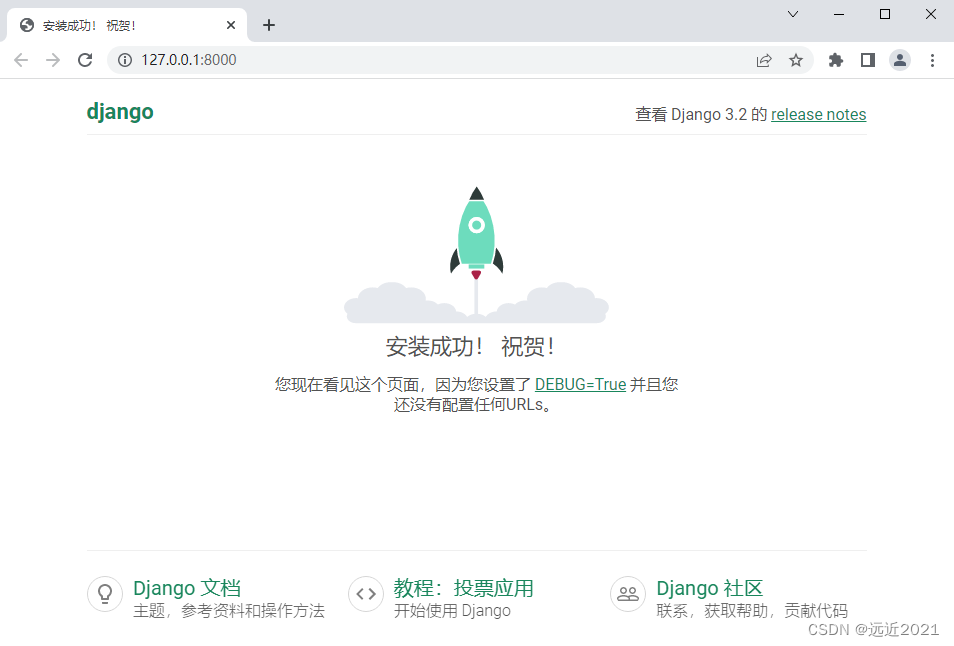
Task: Open the browser three-dot menu
Action: [932, 60]
